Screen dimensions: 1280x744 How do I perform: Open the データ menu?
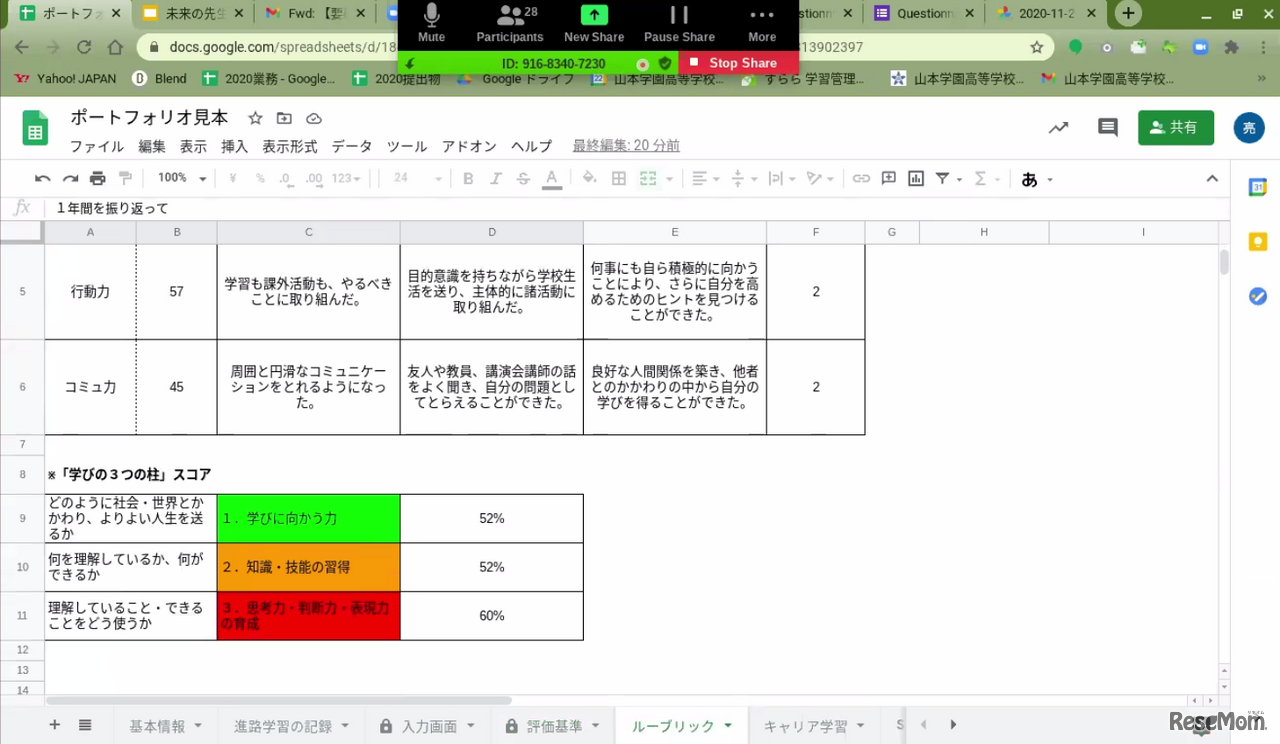tap(351, 146)
